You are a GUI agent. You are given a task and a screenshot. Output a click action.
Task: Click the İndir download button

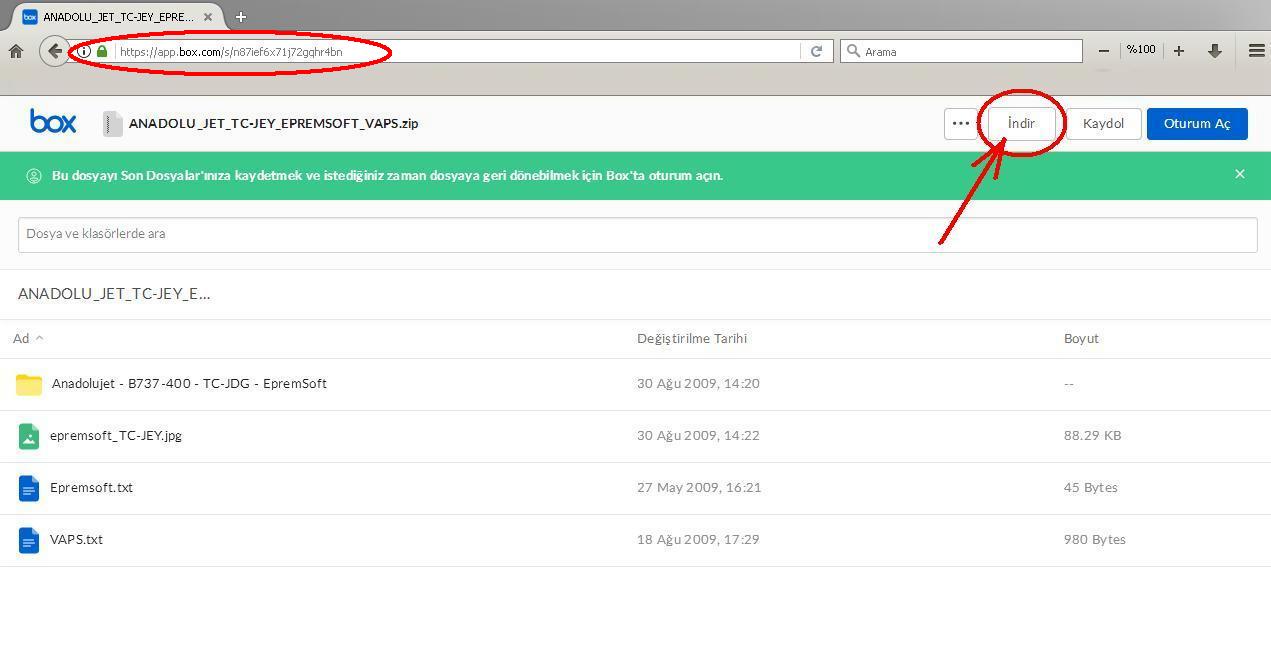click(1021, 123)
